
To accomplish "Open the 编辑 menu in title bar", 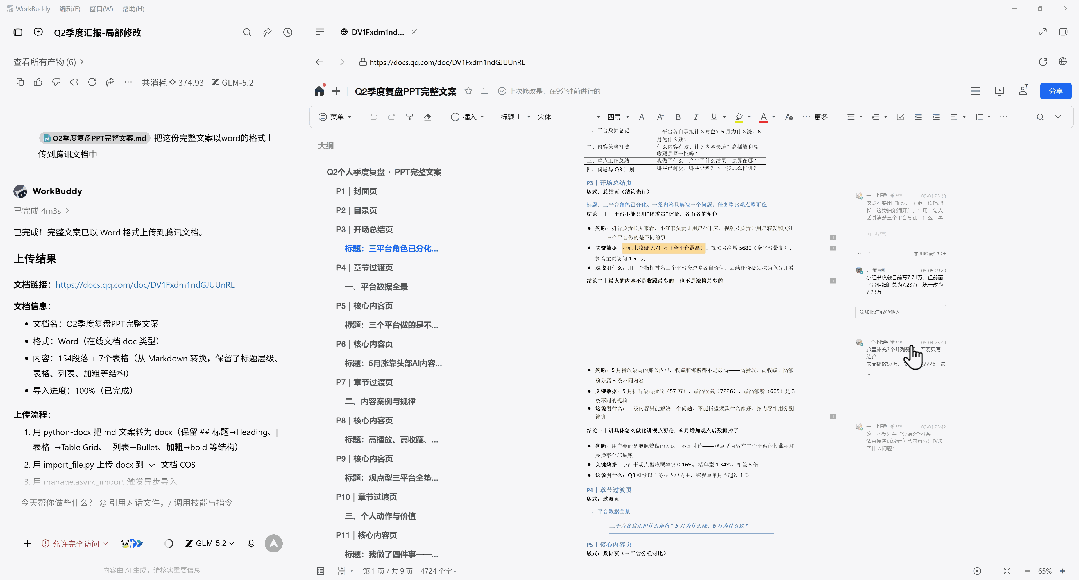I will pyautogui.click(x=69, y=9).
